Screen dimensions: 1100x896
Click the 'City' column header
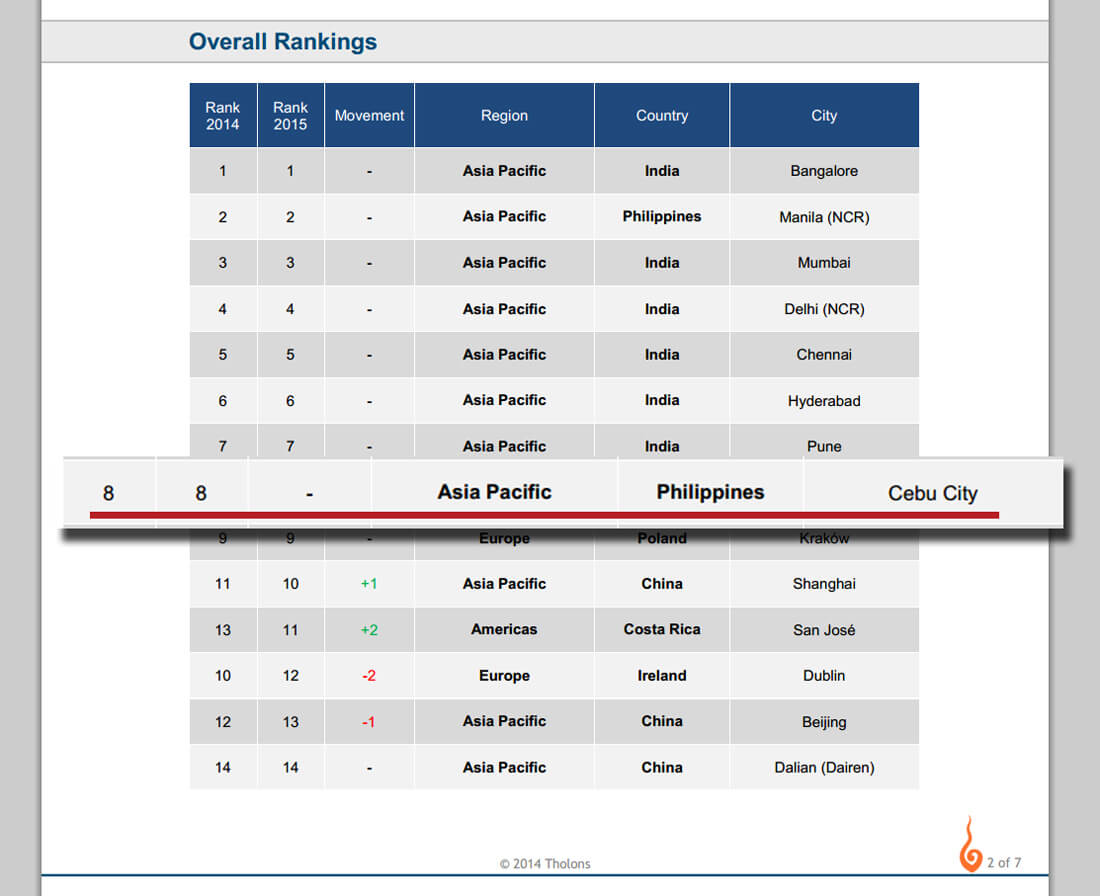click(824, 116)
